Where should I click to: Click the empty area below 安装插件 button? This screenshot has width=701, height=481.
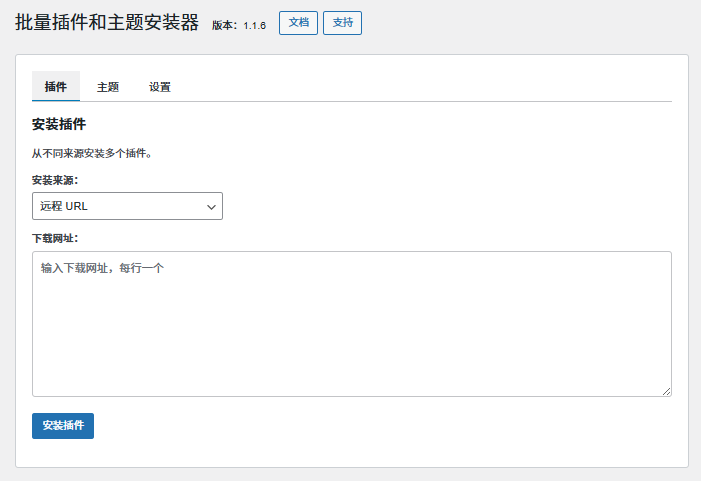point(351,453)
